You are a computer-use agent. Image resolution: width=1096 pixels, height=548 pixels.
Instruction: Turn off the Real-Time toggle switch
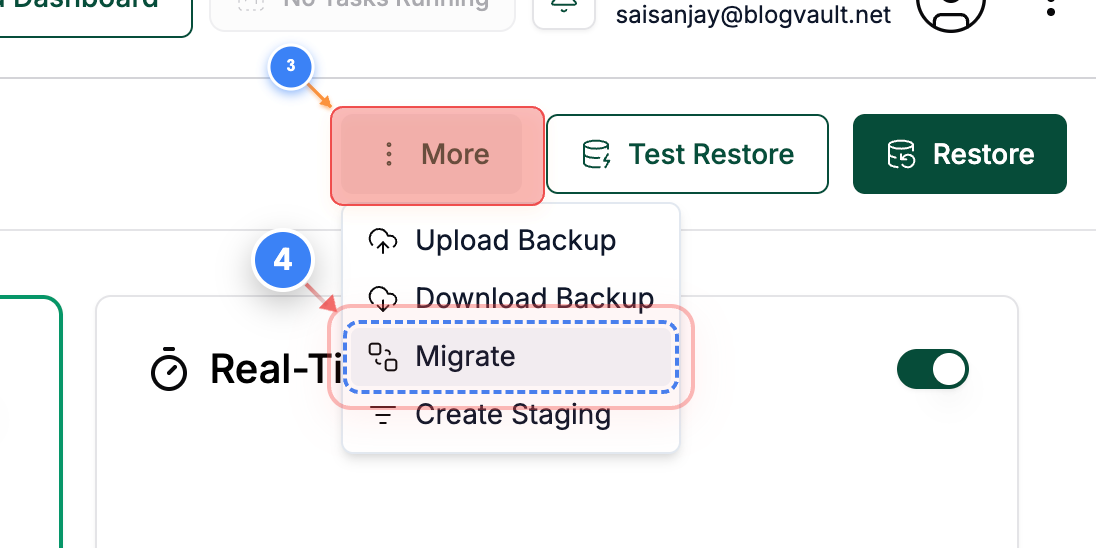(x=932, y=369)
